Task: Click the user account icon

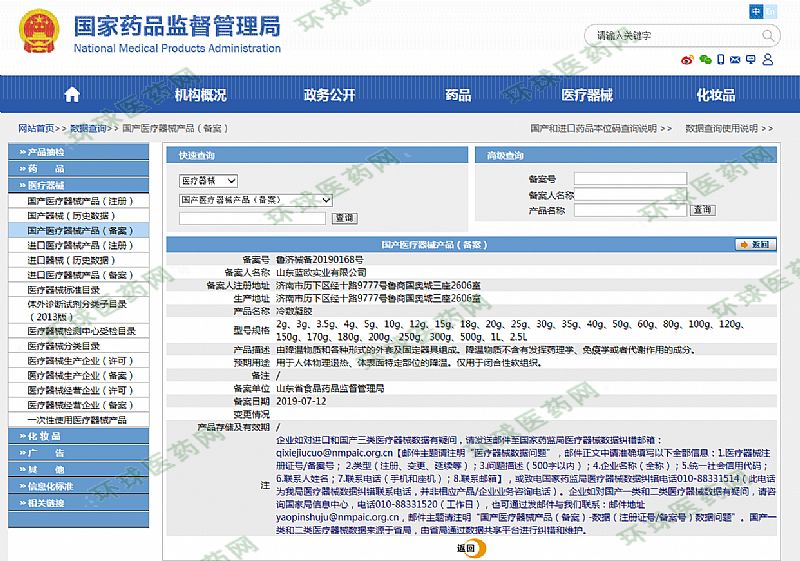Action: [767, 60]
